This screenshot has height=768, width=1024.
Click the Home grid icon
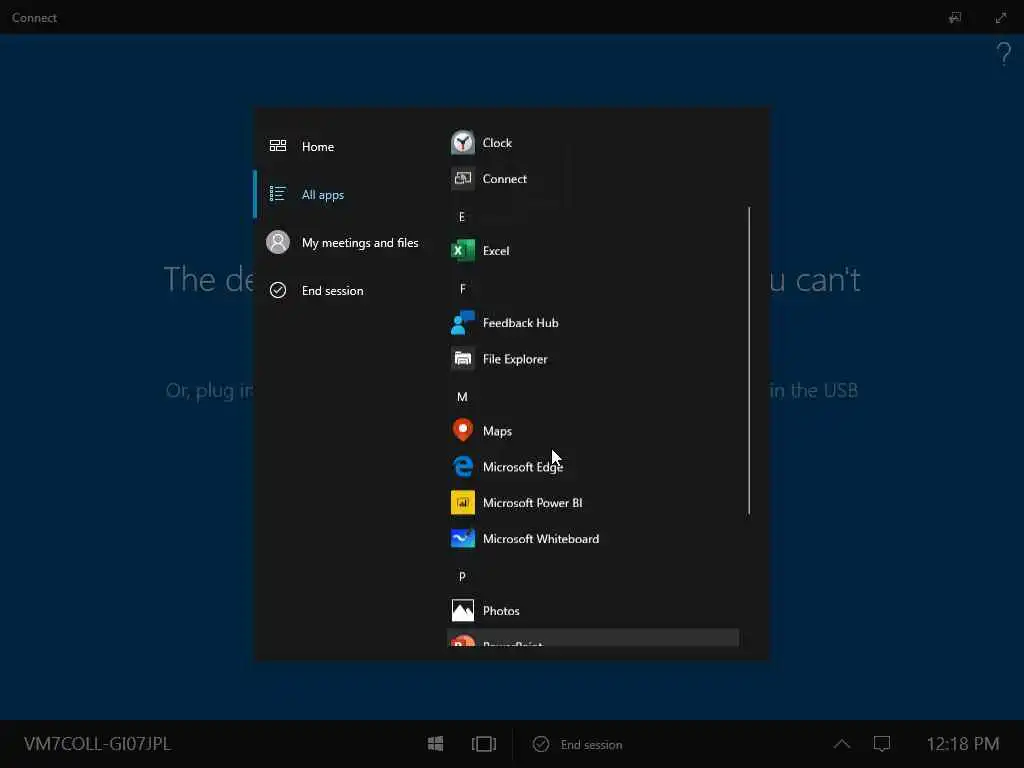pyautogui.click(x=278, y=146)
